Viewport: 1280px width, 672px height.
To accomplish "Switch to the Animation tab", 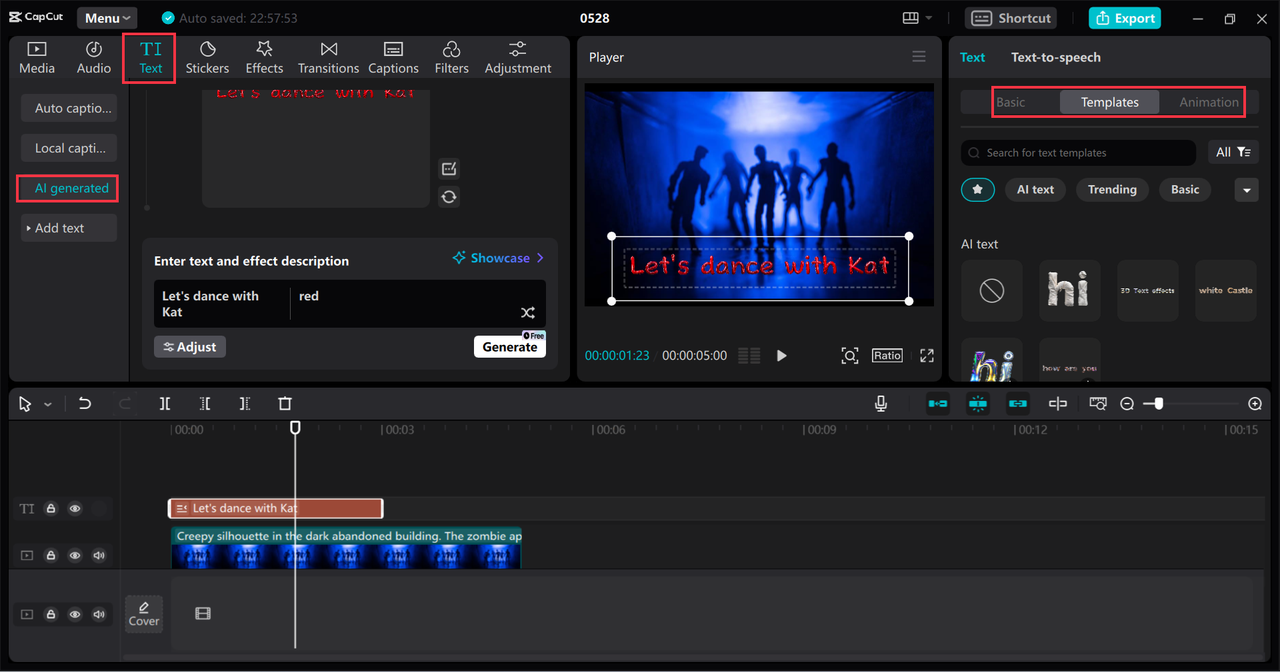I will pyautogui.click(x=1209, y=102).
